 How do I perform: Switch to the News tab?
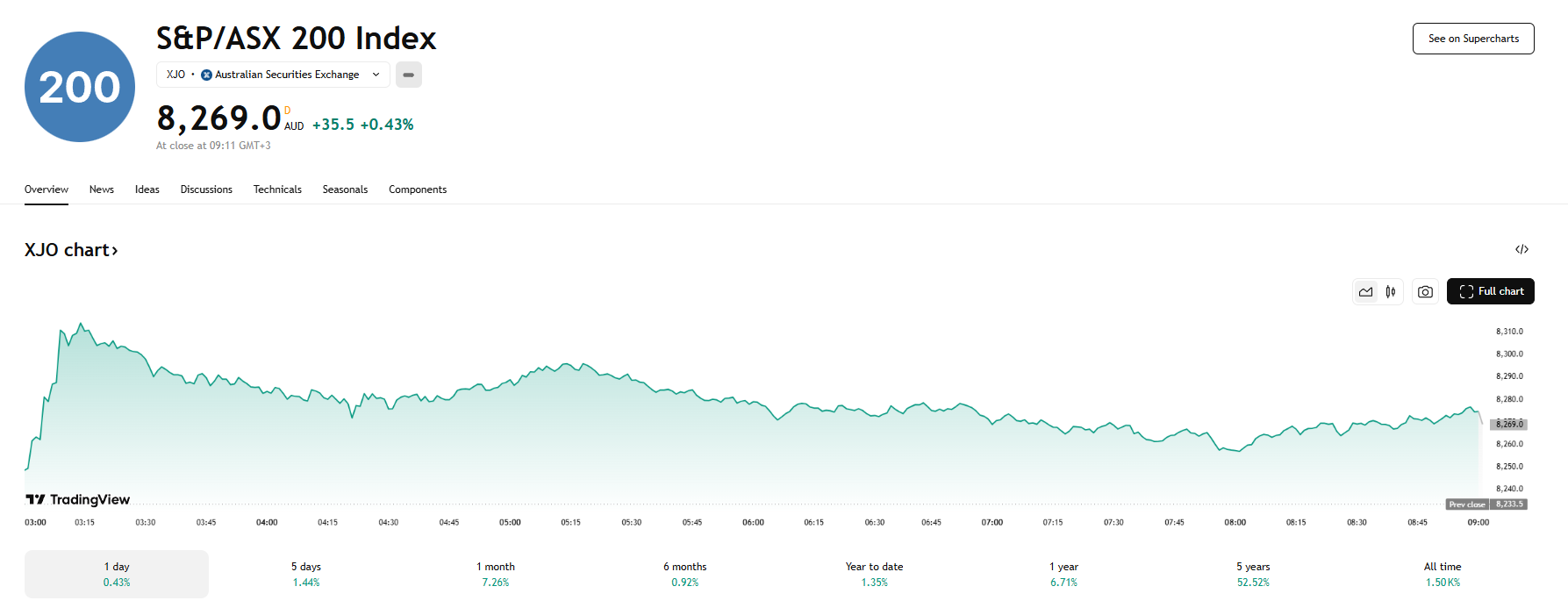coord(101,189)
